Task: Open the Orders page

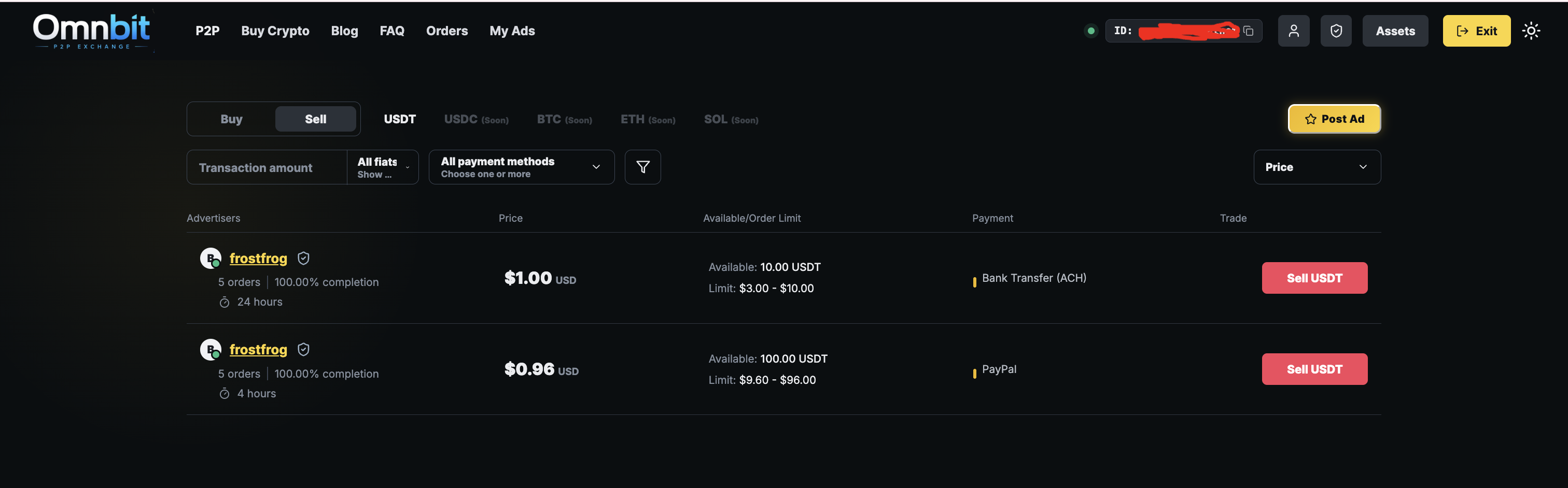Action: [447, 31]
